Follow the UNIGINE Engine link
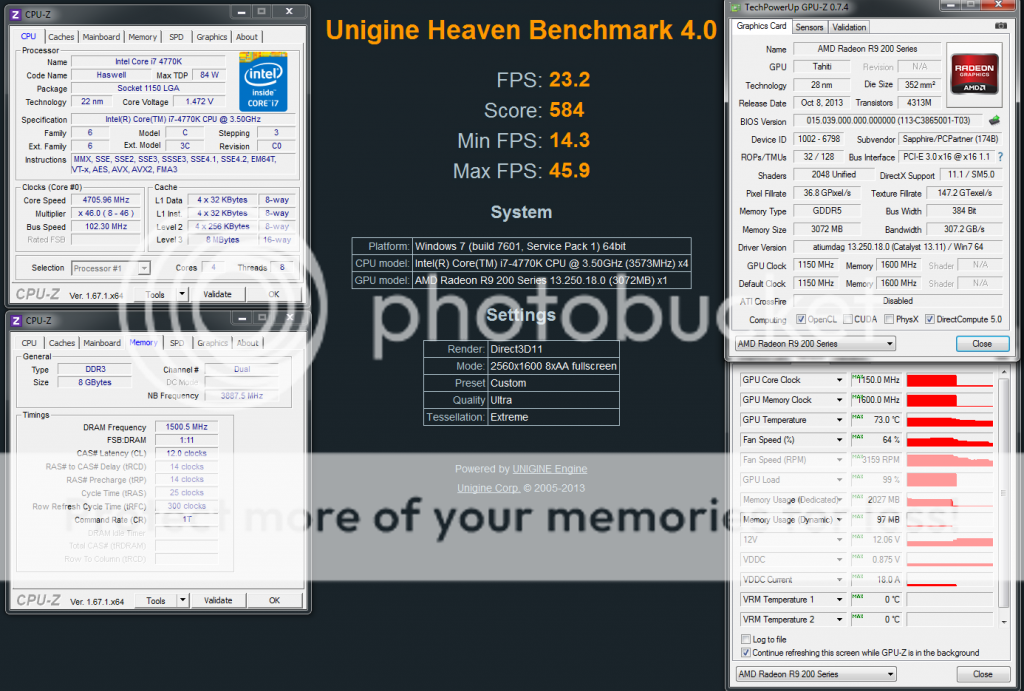 (x=549, y=469)
